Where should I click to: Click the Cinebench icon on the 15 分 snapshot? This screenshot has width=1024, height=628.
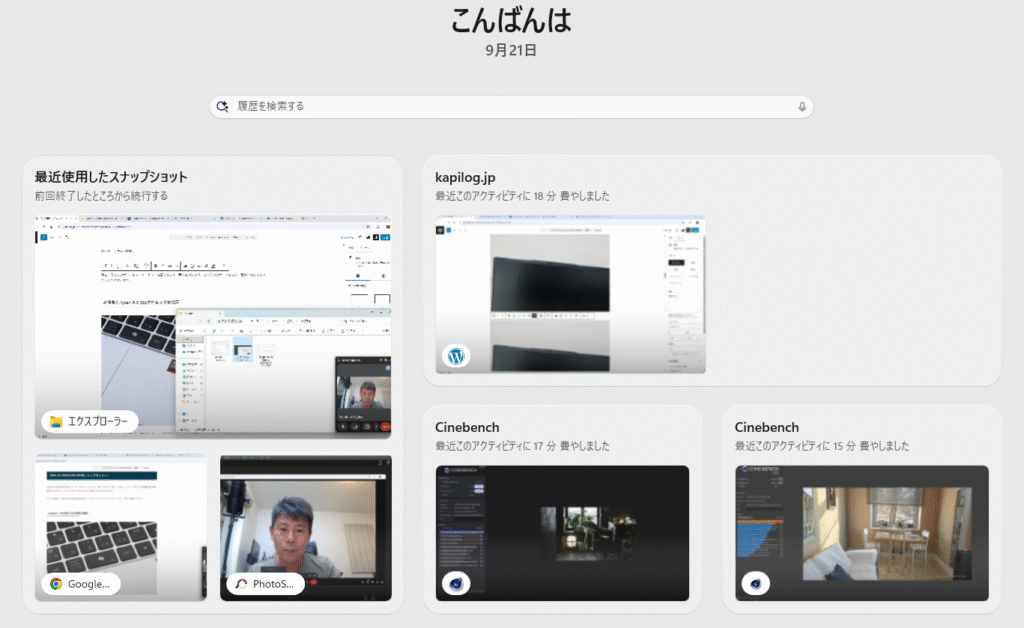coord(755,584)
